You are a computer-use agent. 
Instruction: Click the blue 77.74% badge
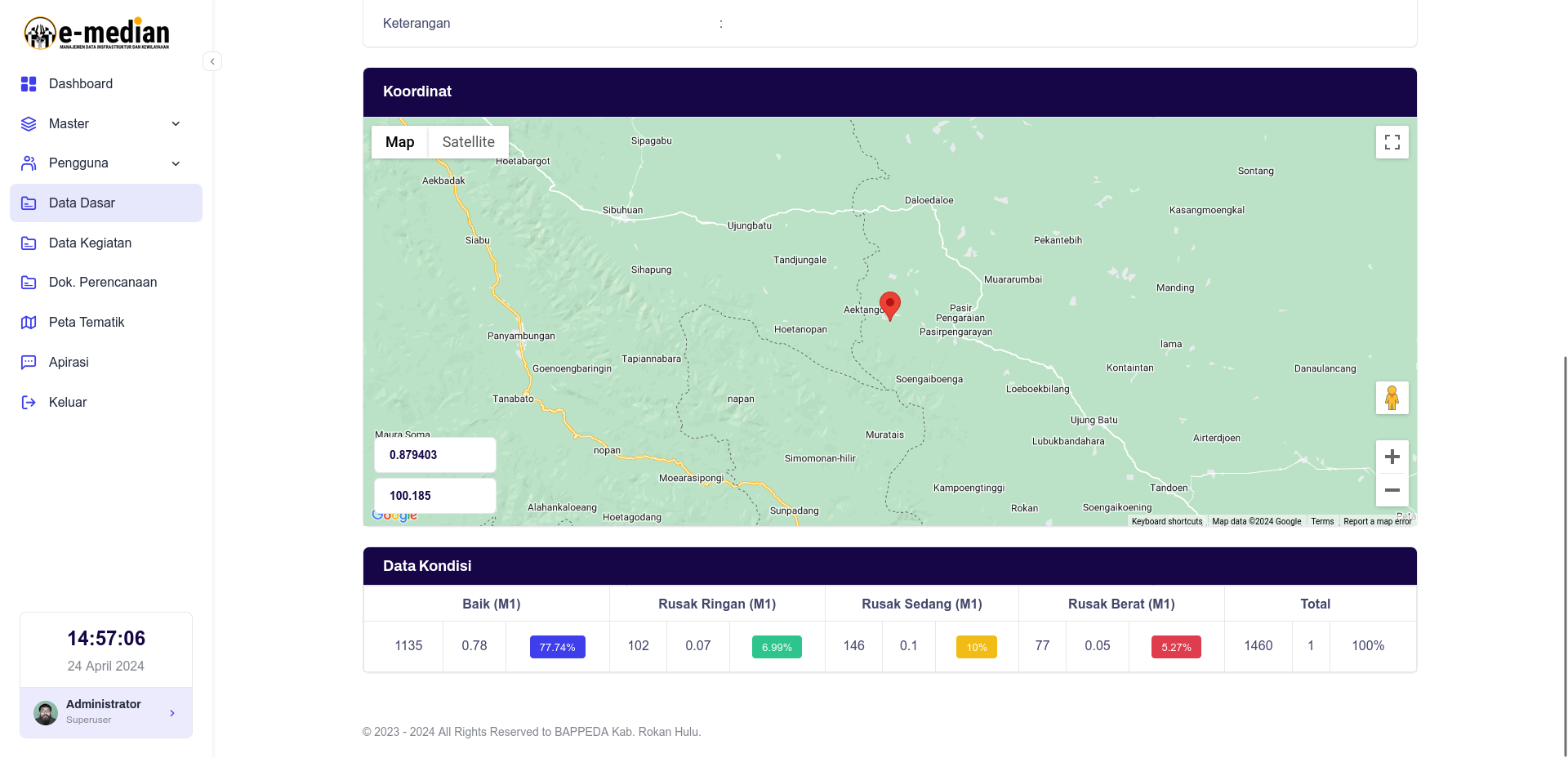(x=558, y=647)
